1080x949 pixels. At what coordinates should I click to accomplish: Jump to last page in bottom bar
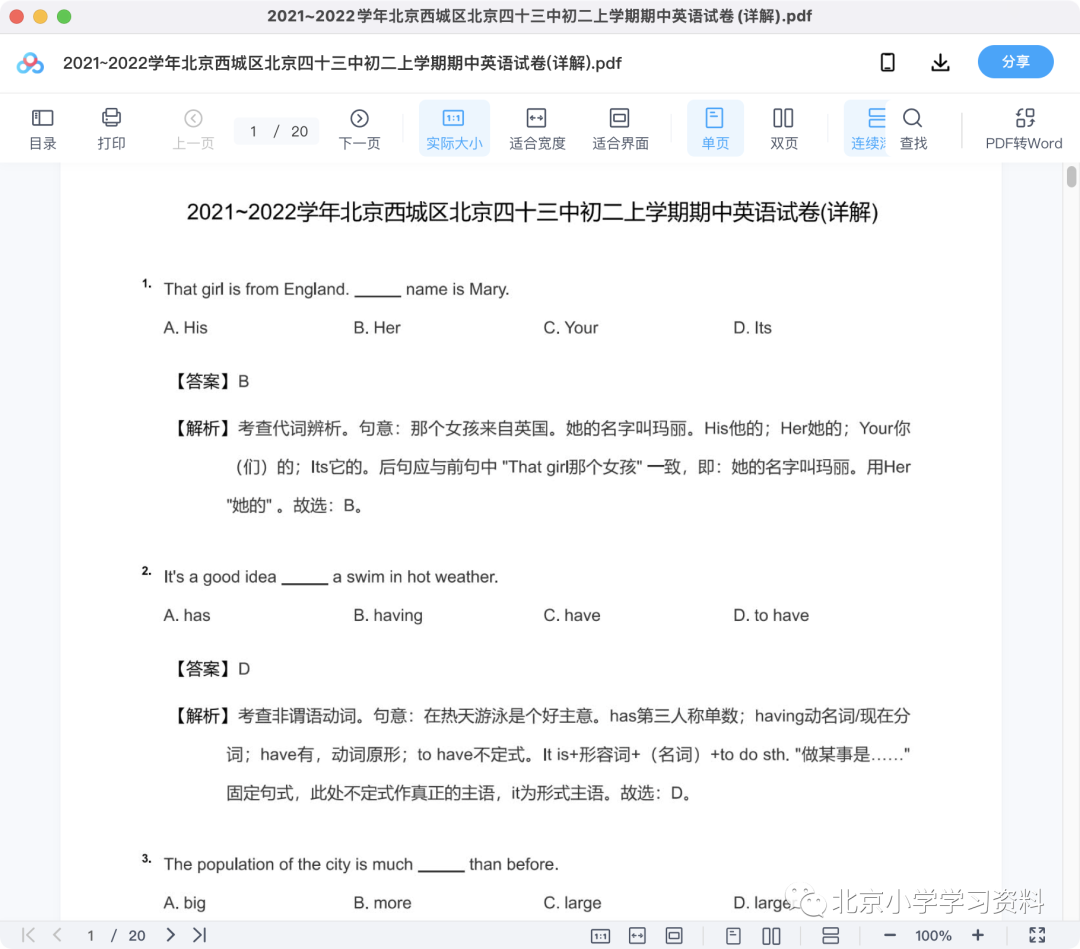coord(200,935)
